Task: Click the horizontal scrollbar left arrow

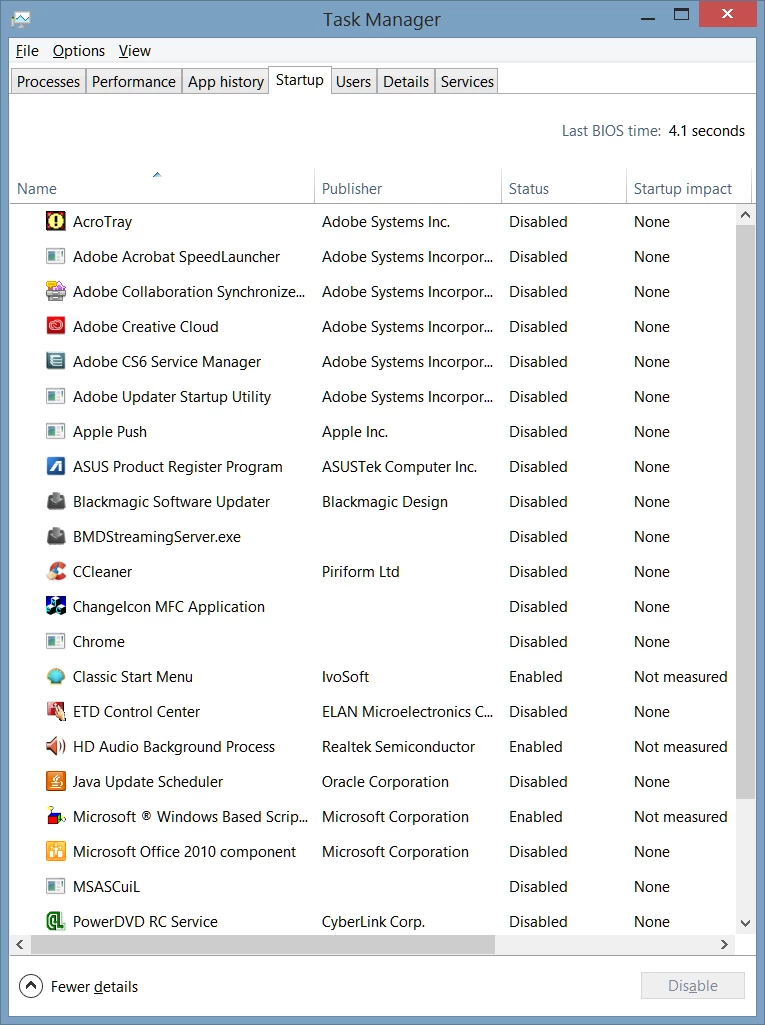Action: point(20,944)
